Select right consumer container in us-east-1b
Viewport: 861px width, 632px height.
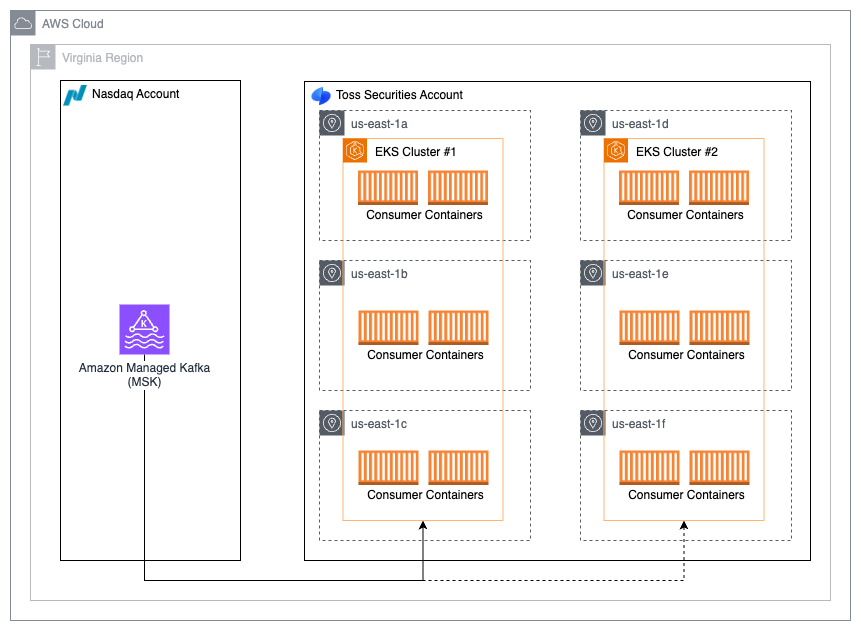point(459,327)
